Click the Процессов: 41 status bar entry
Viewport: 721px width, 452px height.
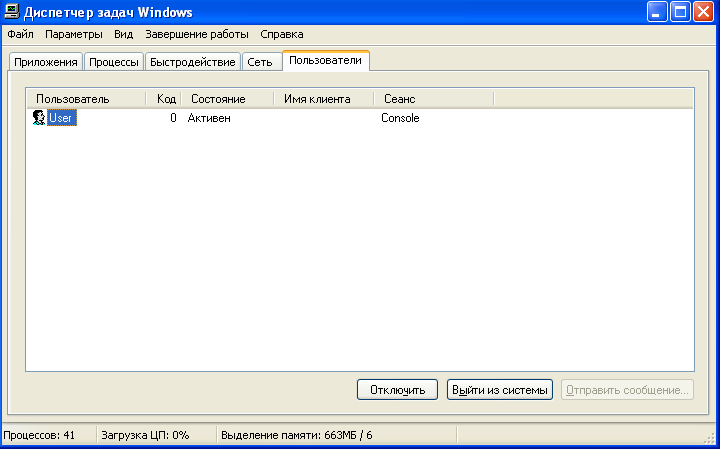pyautogui.click(x=49, y=435)
